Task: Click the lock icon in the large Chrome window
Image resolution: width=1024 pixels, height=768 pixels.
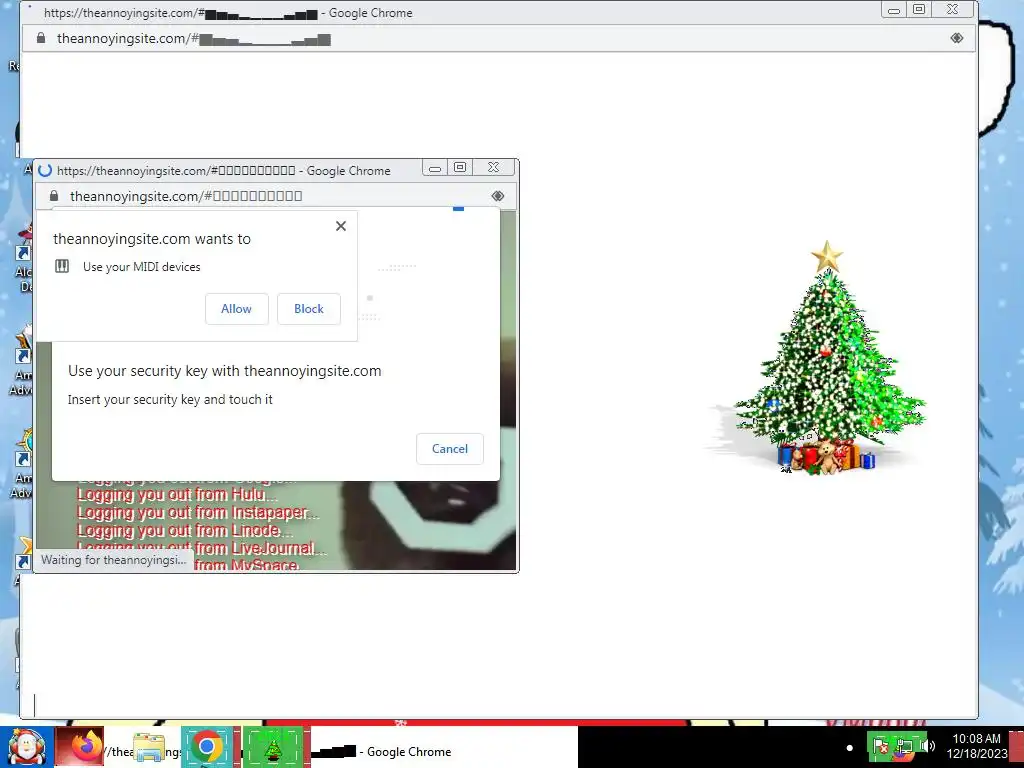Action: tap(41, 38)
